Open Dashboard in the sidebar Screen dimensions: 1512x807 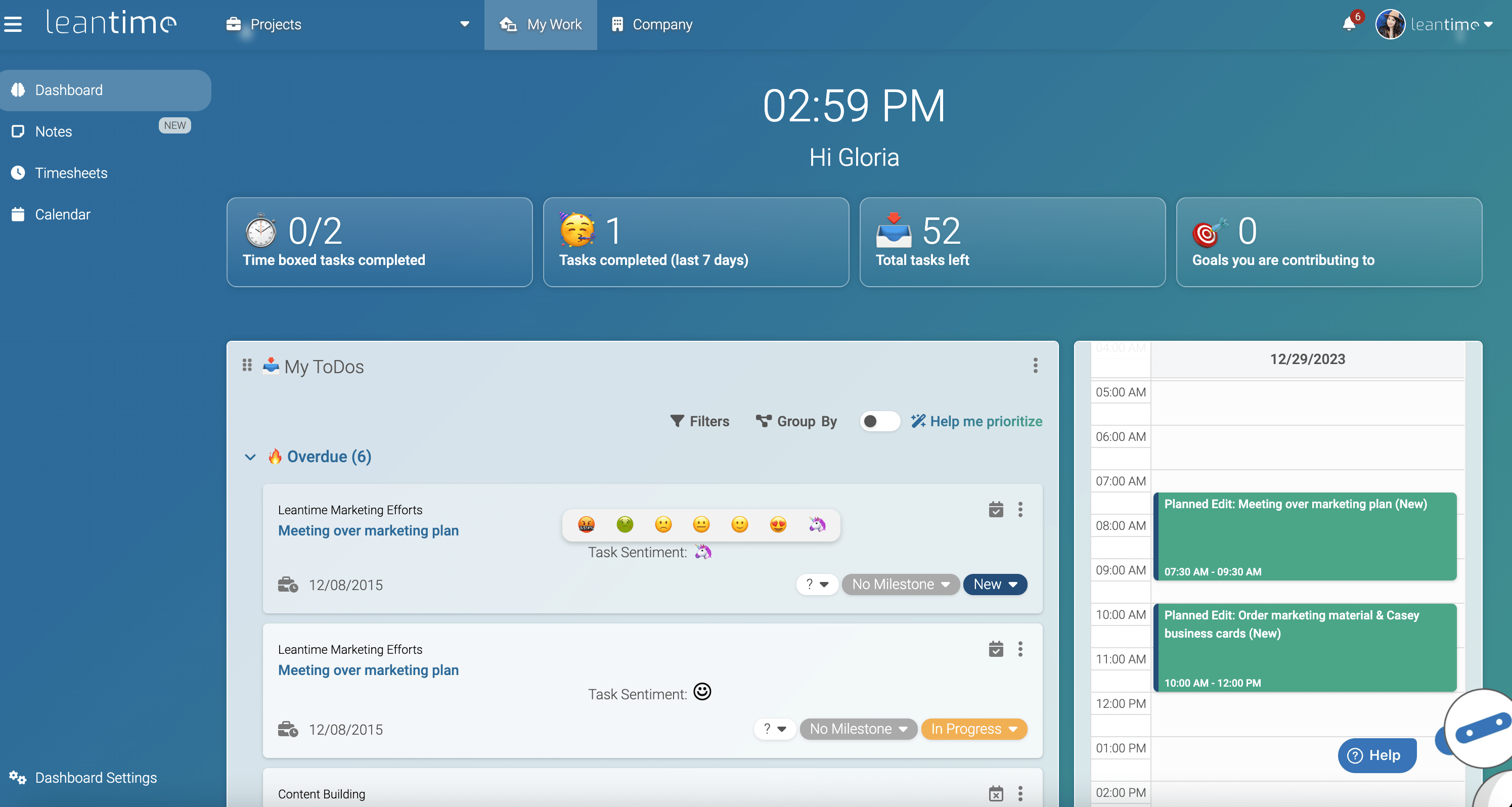(106, 90)
